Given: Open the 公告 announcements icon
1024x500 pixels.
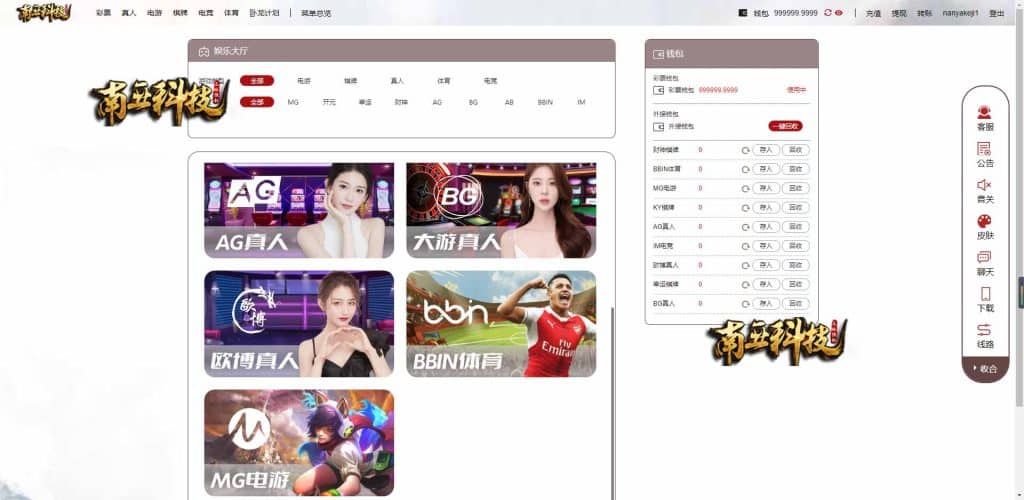Looking at the screenshot, I should (x=984, y=155).
